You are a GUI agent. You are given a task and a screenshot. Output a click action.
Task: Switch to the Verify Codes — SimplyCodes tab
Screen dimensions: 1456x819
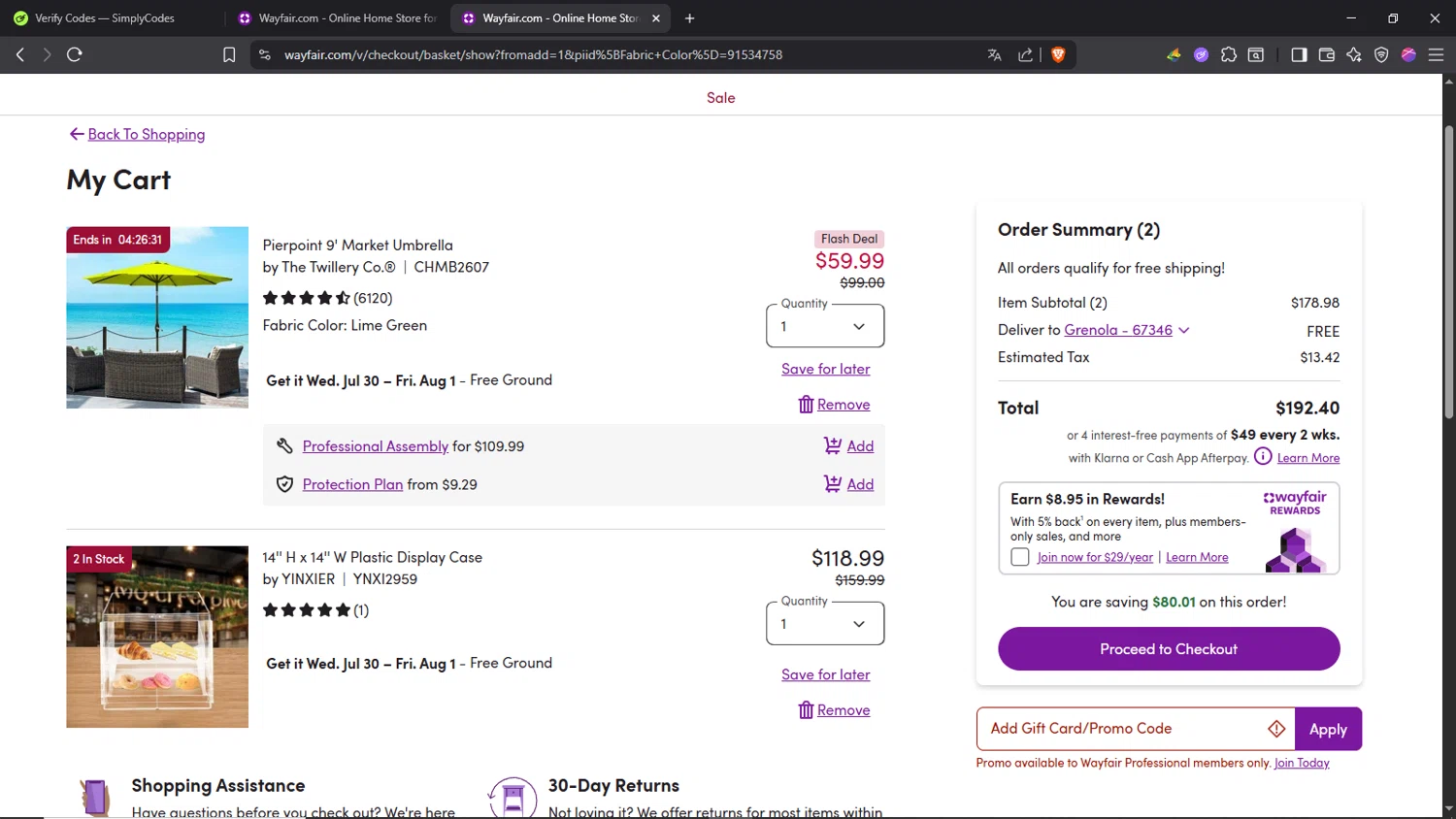pos(105,18)
